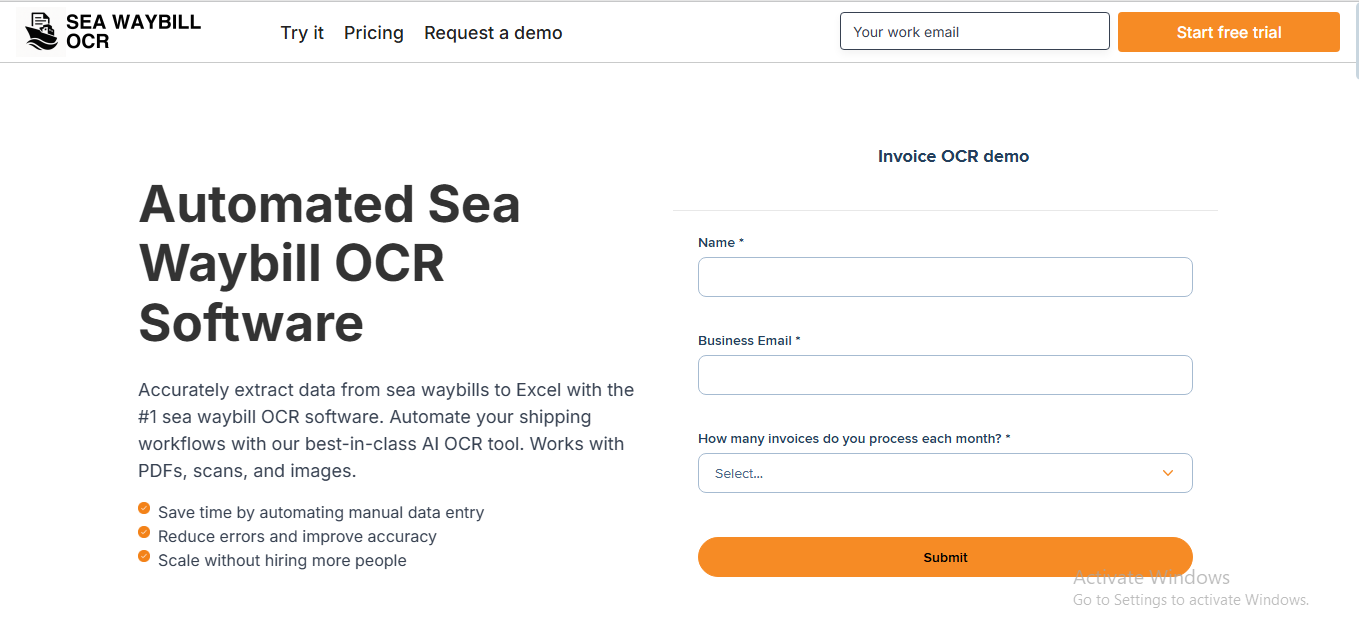Click the "SEA WAYBILL OCR" logo text
The height and width of the screenshot is (636, 1359).
[133, 32]
